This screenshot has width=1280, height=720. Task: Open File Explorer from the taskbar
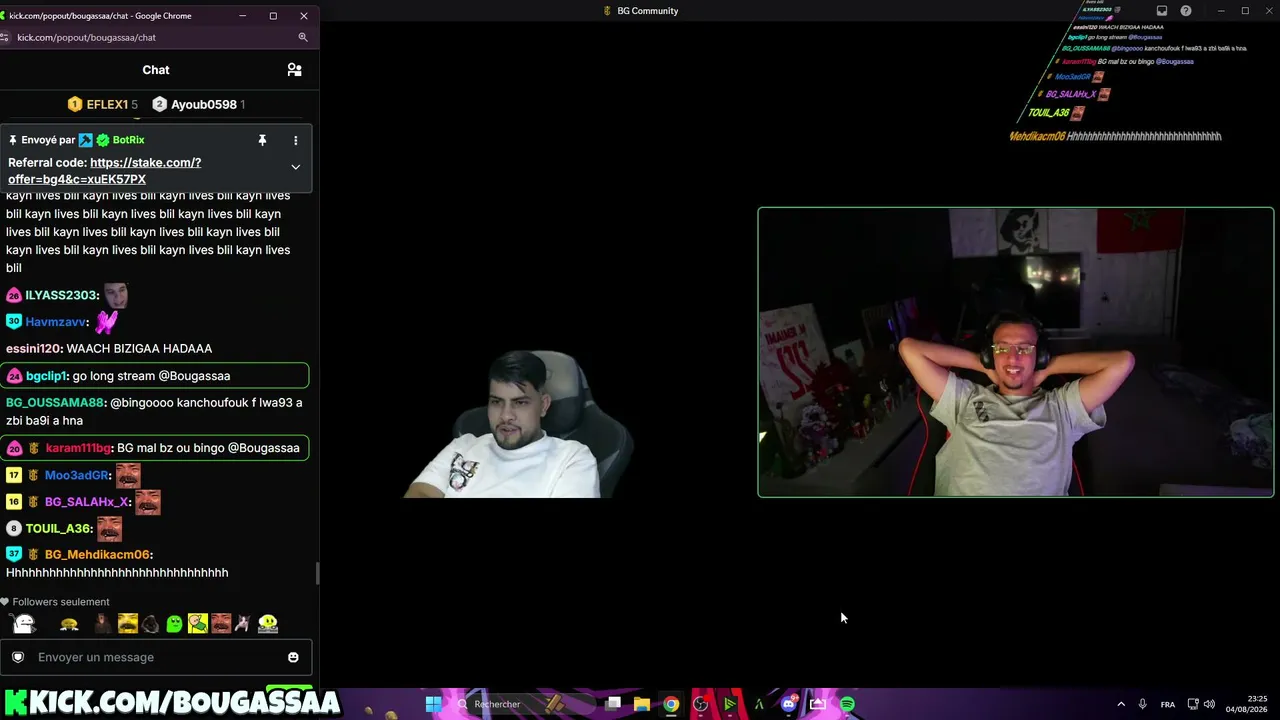[642, 704]
